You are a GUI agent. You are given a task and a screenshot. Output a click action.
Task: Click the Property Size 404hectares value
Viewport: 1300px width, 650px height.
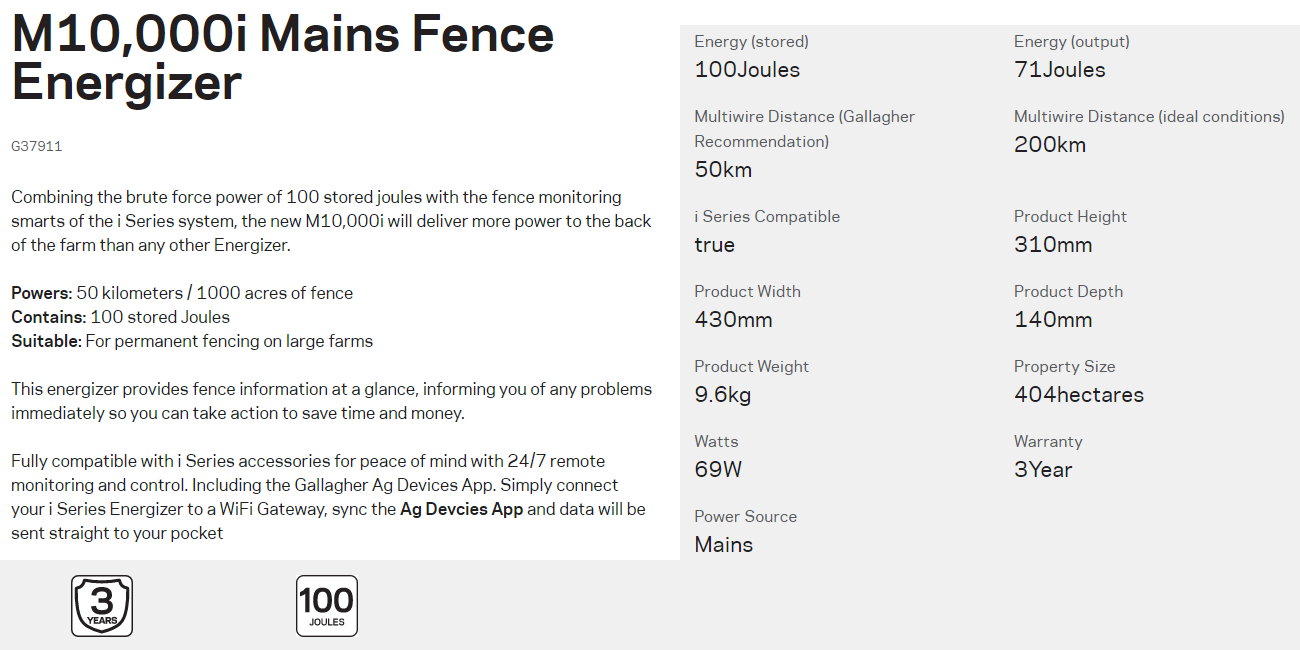tap(1079, 395)
